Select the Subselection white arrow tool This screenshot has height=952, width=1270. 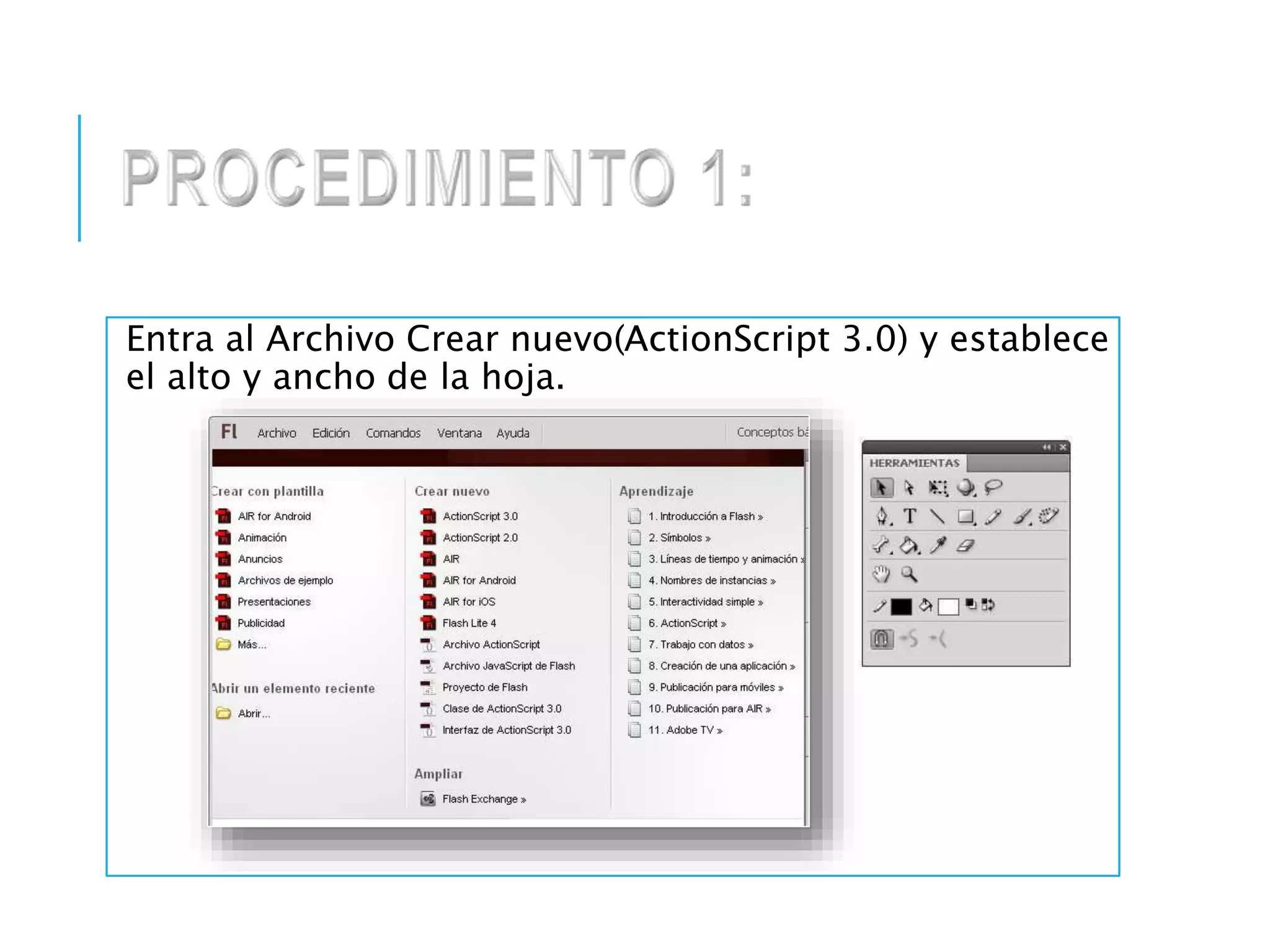(909, 488)
